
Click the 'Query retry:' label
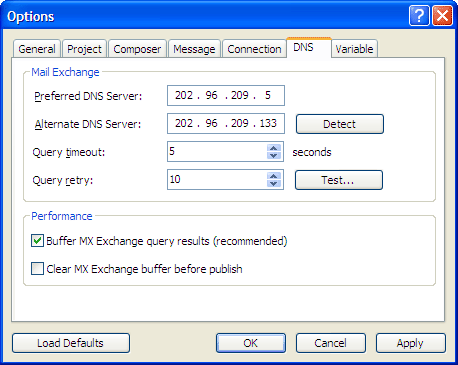coord(63,181)
